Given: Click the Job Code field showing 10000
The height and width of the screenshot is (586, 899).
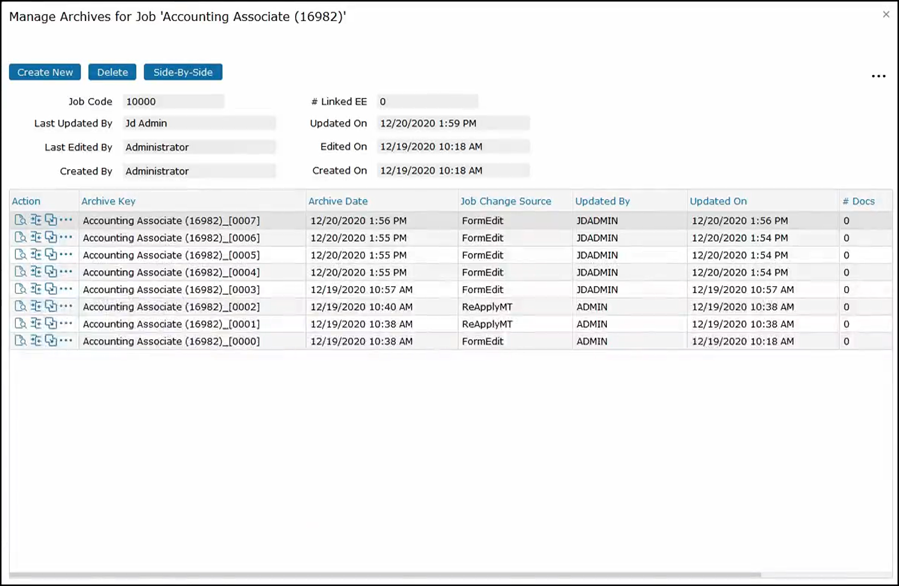Looking at the screenshot, I should (173, 101).
